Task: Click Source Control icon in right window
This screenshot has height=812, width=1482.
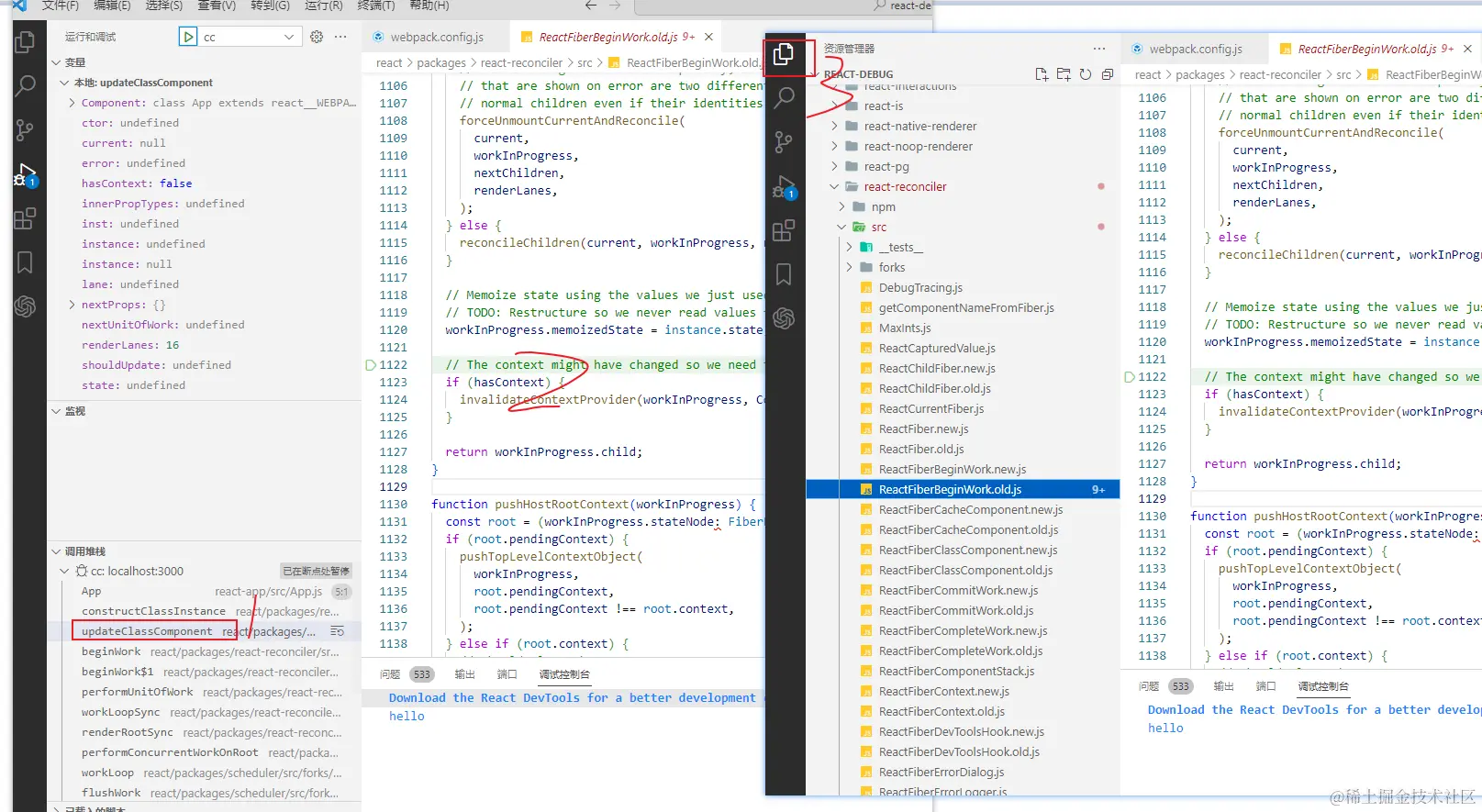Action: tap(784, 141)
